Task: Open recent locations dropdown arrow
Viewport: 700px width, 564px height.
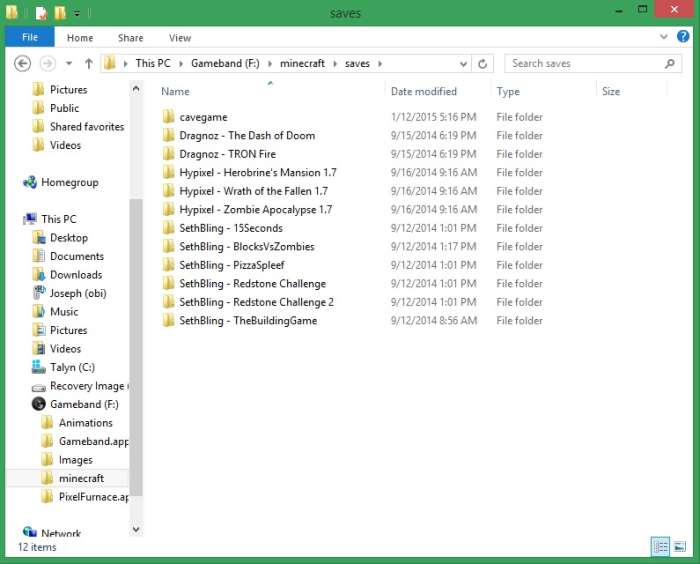Action: point(69,63)
